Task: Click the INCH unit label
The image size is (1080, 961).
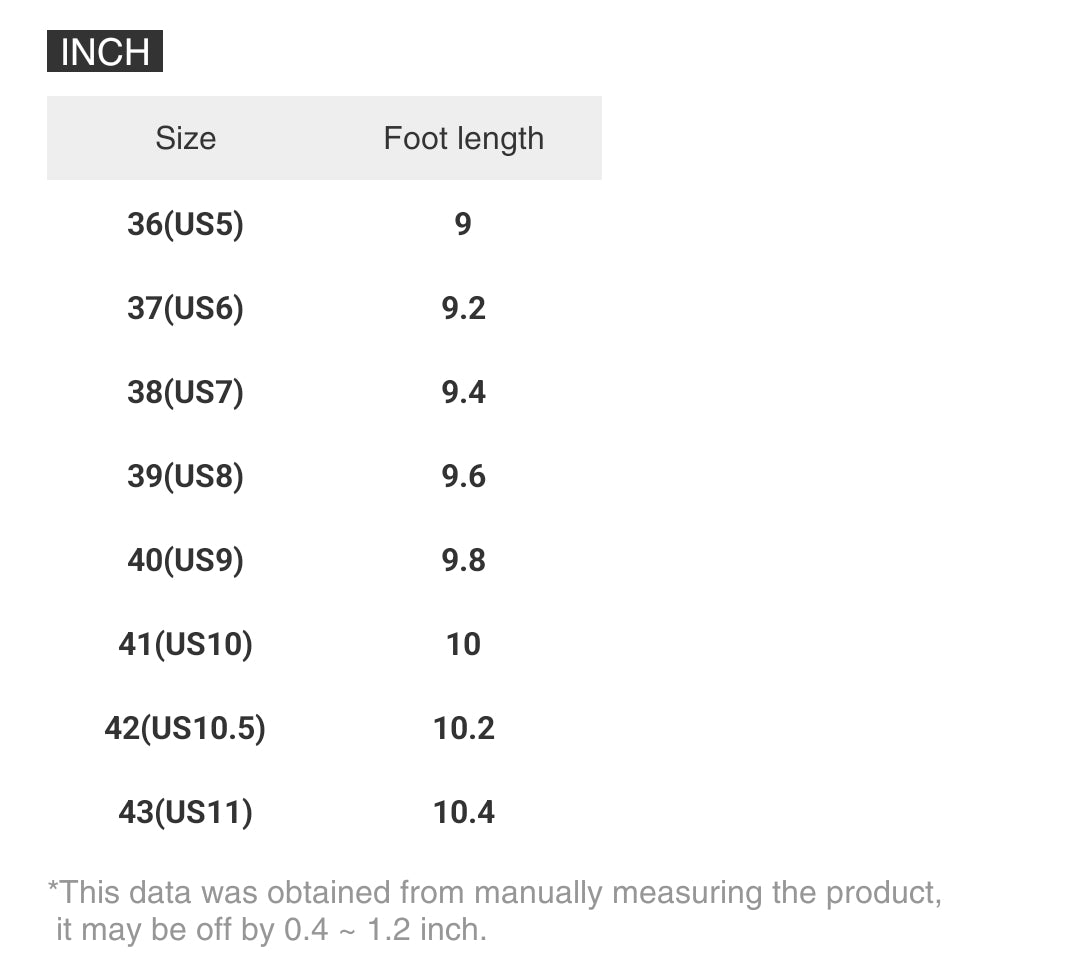Action: coord(105,52)
